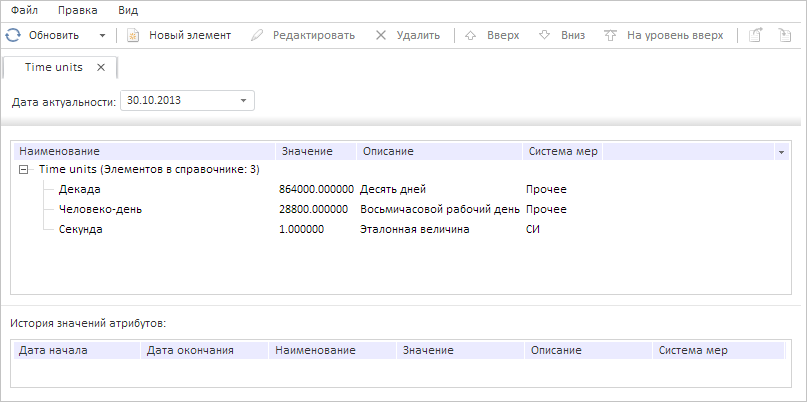
Task: Open the column selector dropdown arrow
Action: pyautogui.click(x=780, y=152)
